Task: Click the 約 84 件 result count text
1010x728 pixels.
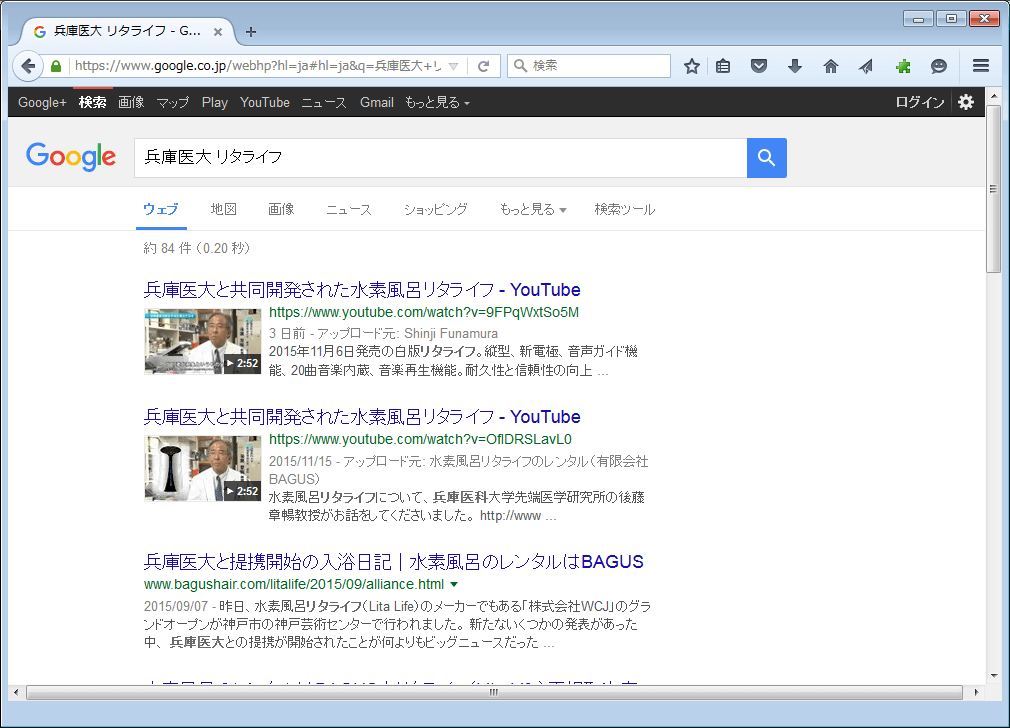Action: tap(196, 248)
